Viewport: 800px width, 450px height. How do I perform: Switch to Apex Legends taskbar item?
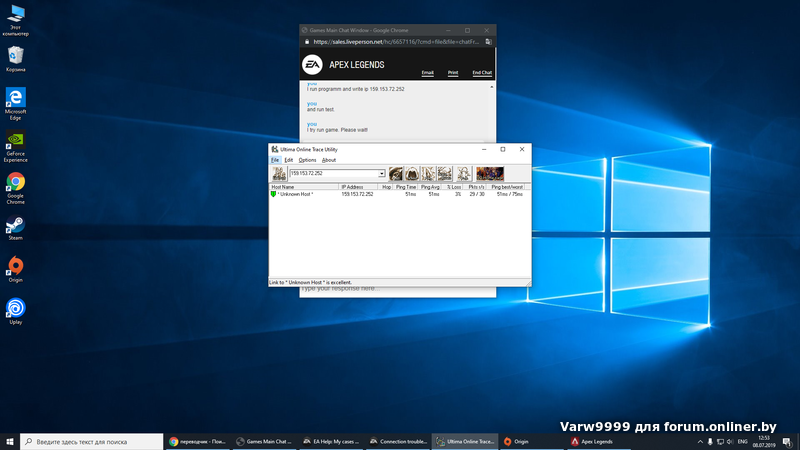coord(592,441)
